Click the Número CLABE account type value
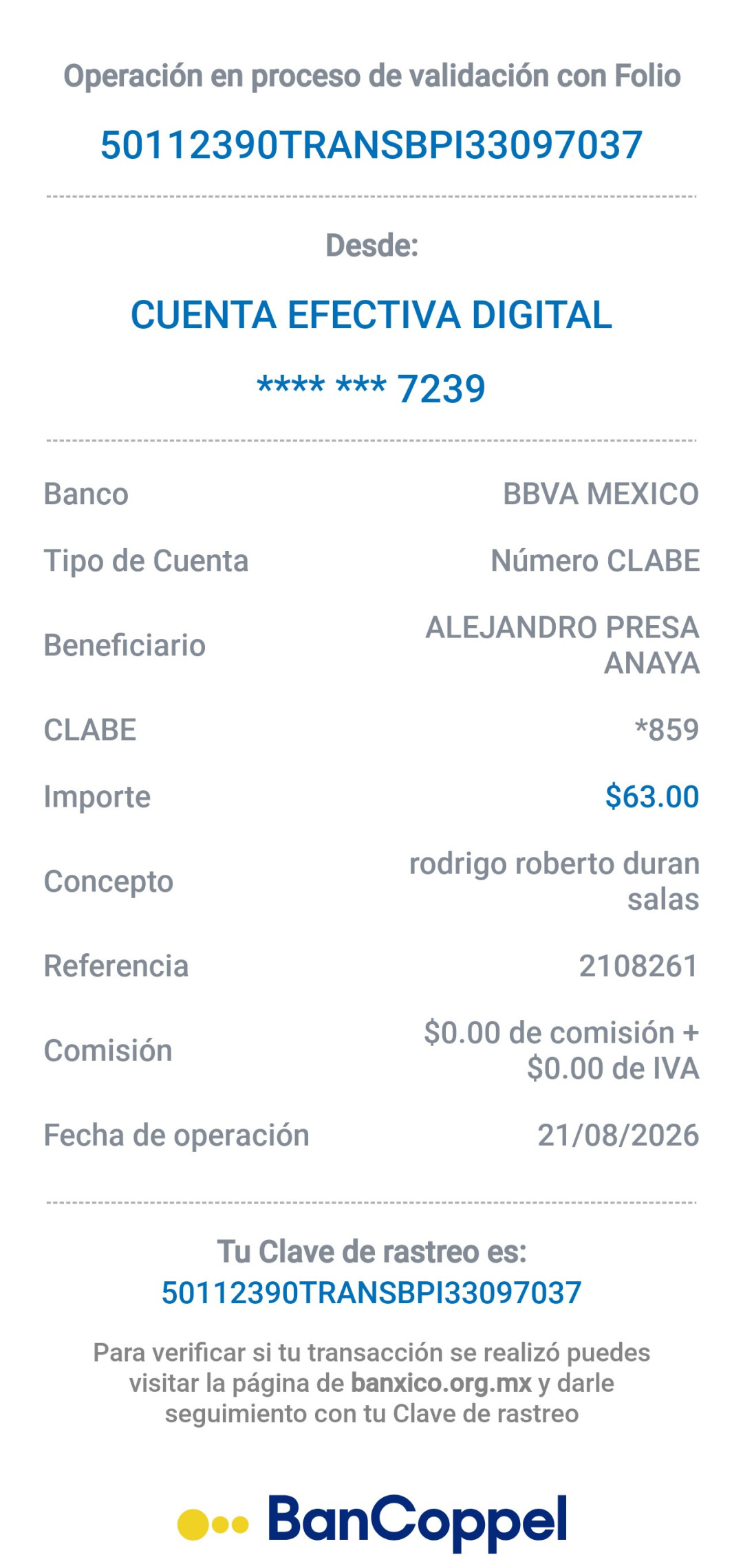 (x=595, y=560)
